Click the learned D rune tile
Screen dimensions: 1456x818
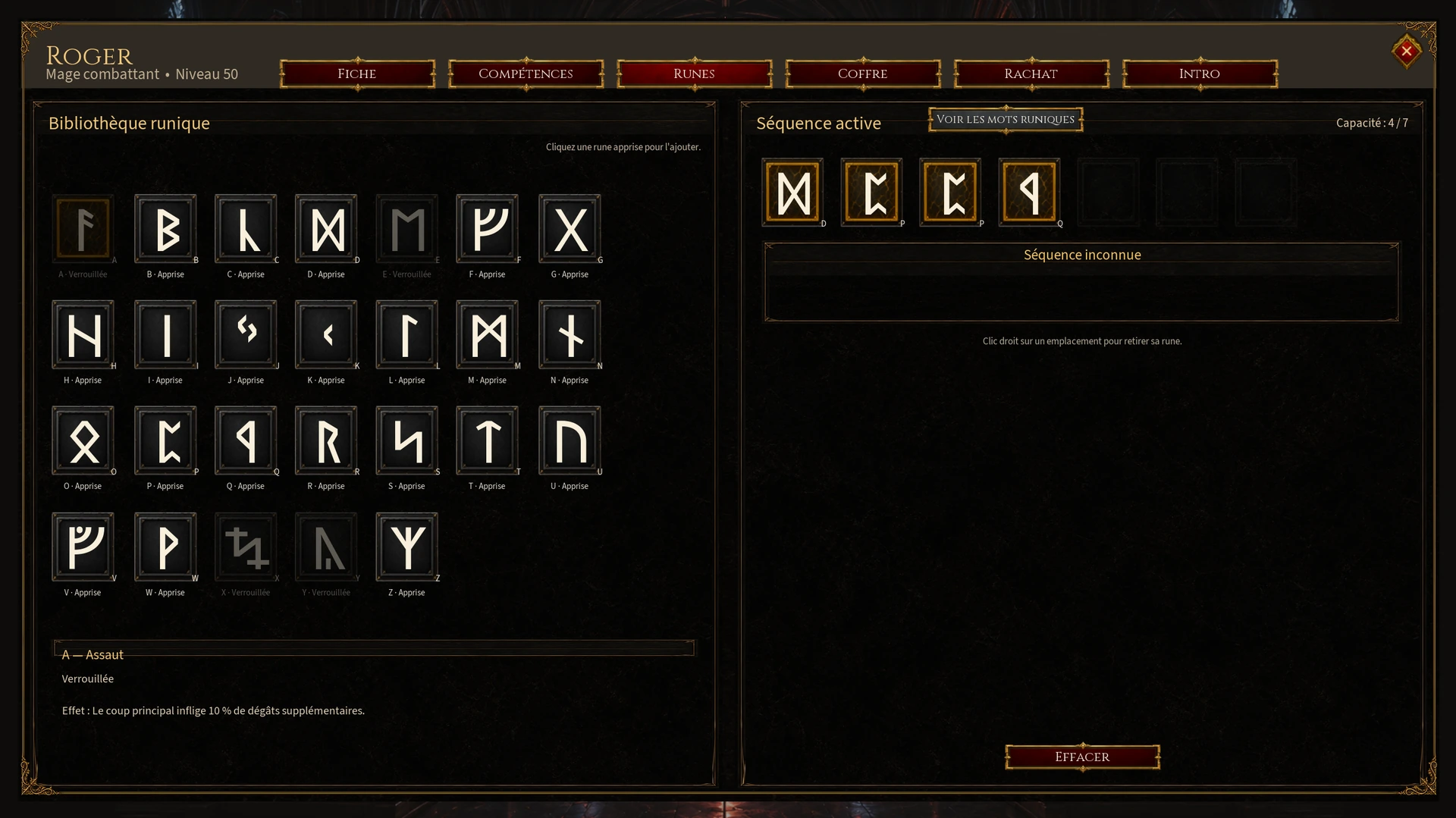[326, 228]
